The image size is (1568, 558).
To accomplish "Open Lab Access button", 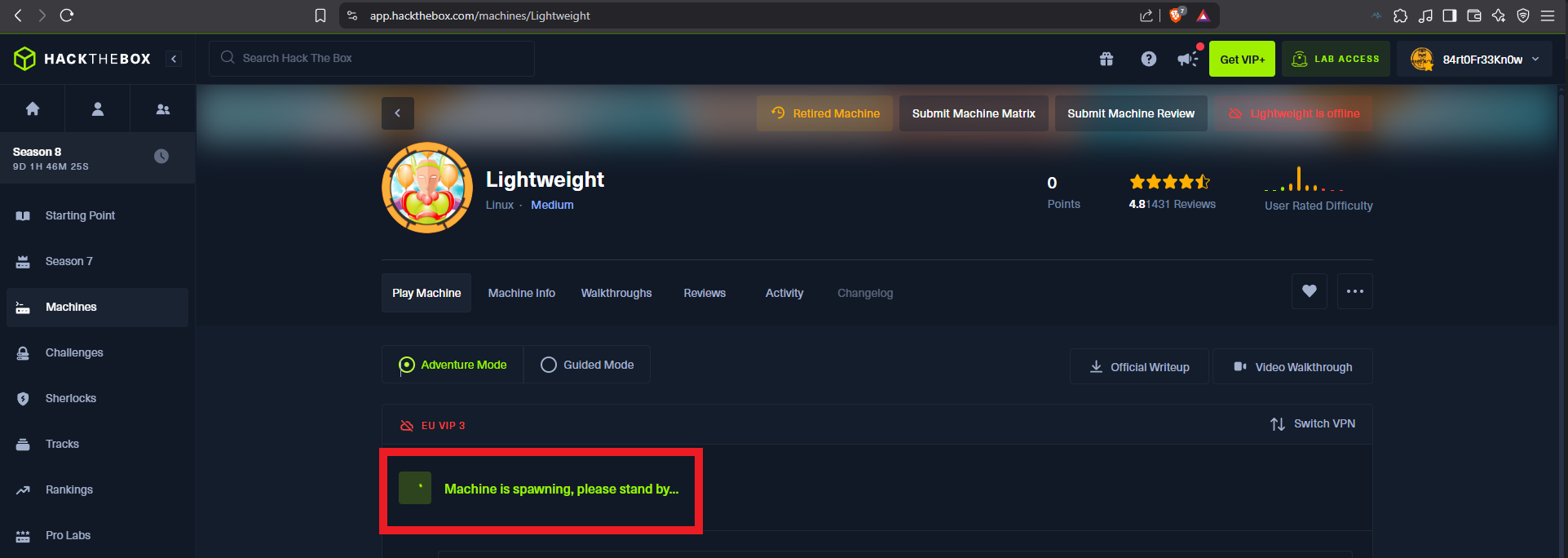I will [x=1336, y=59].
